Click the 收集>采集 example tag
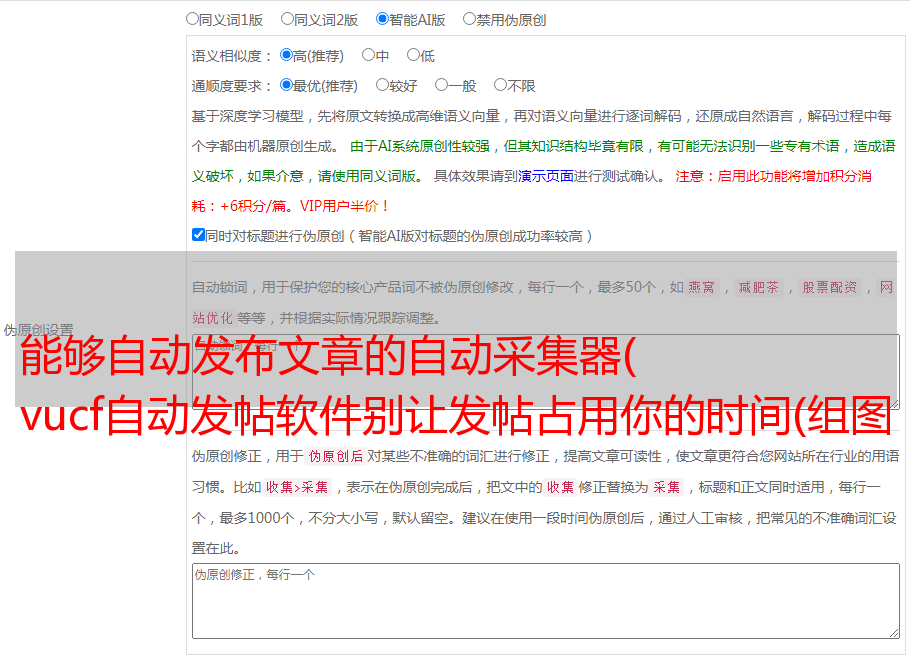911x658 pixels. [x=297, y=487]
